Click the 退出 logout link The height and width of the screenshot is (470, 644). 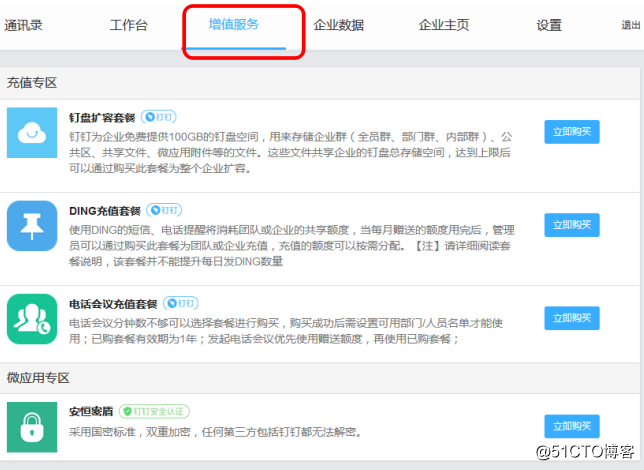coord(631,25)
